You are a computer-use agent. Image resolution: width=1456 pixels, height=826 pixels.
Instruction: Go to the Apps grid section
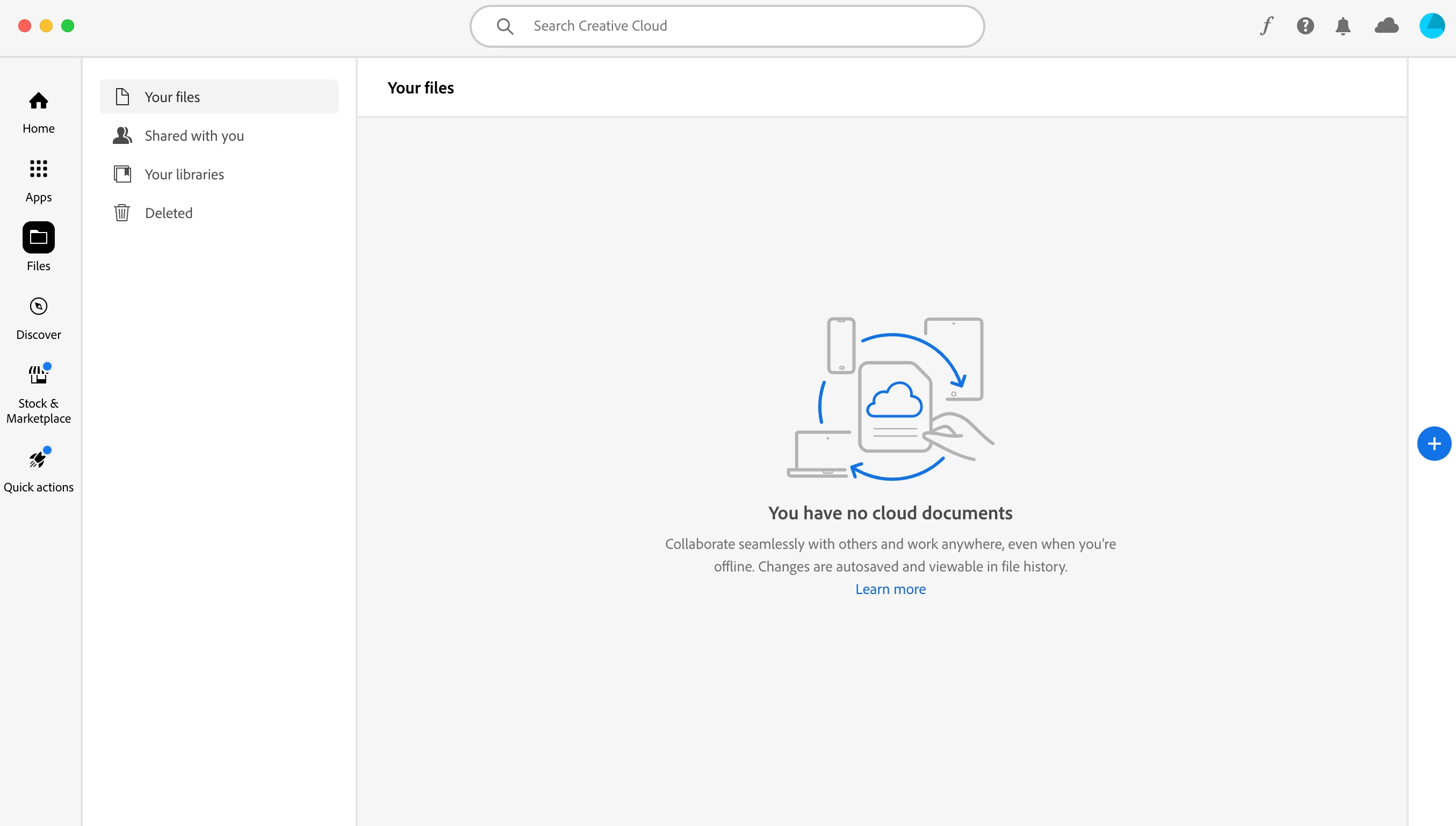coord(39,180)
